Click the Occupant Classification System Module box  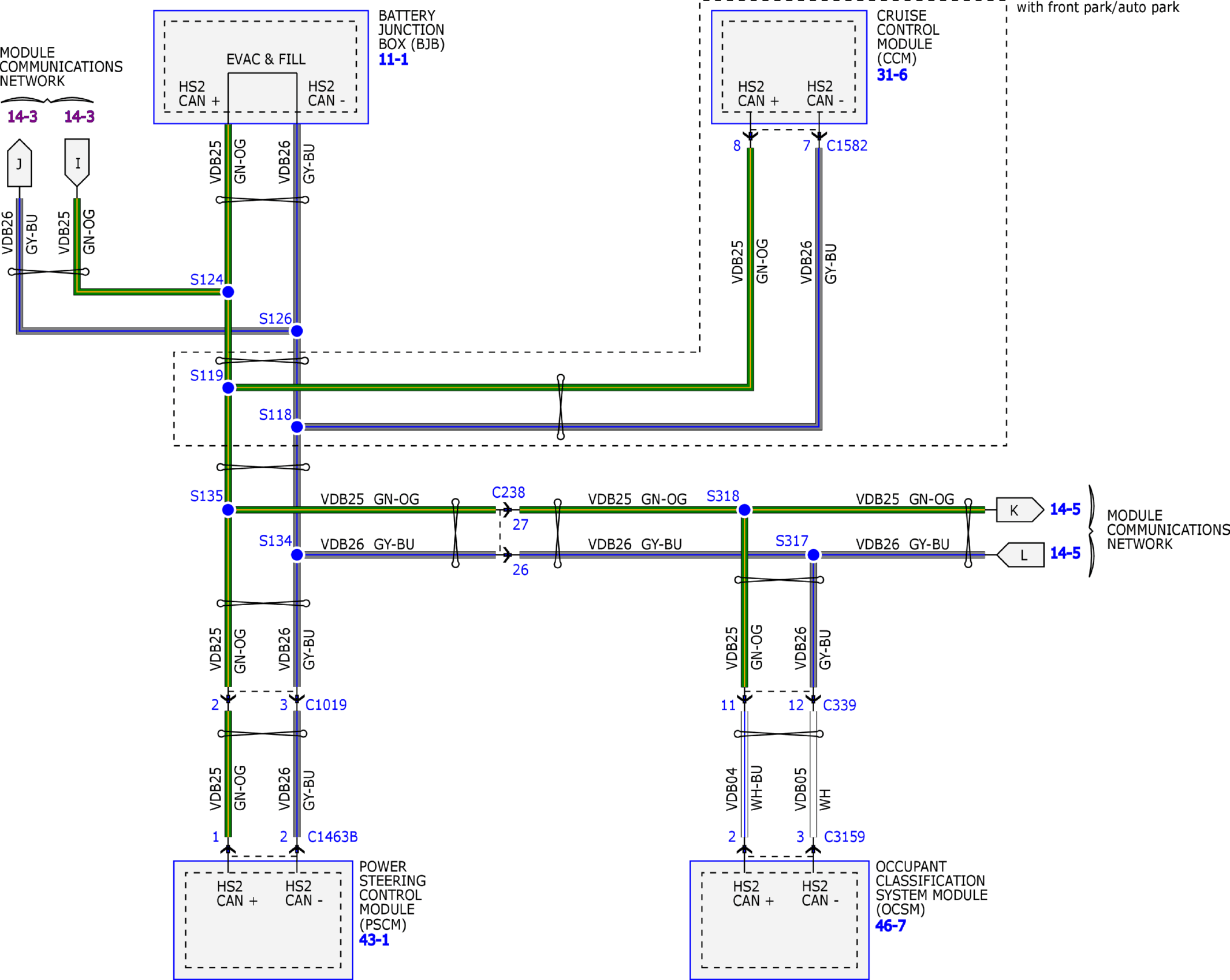click(x=780, y=920)
